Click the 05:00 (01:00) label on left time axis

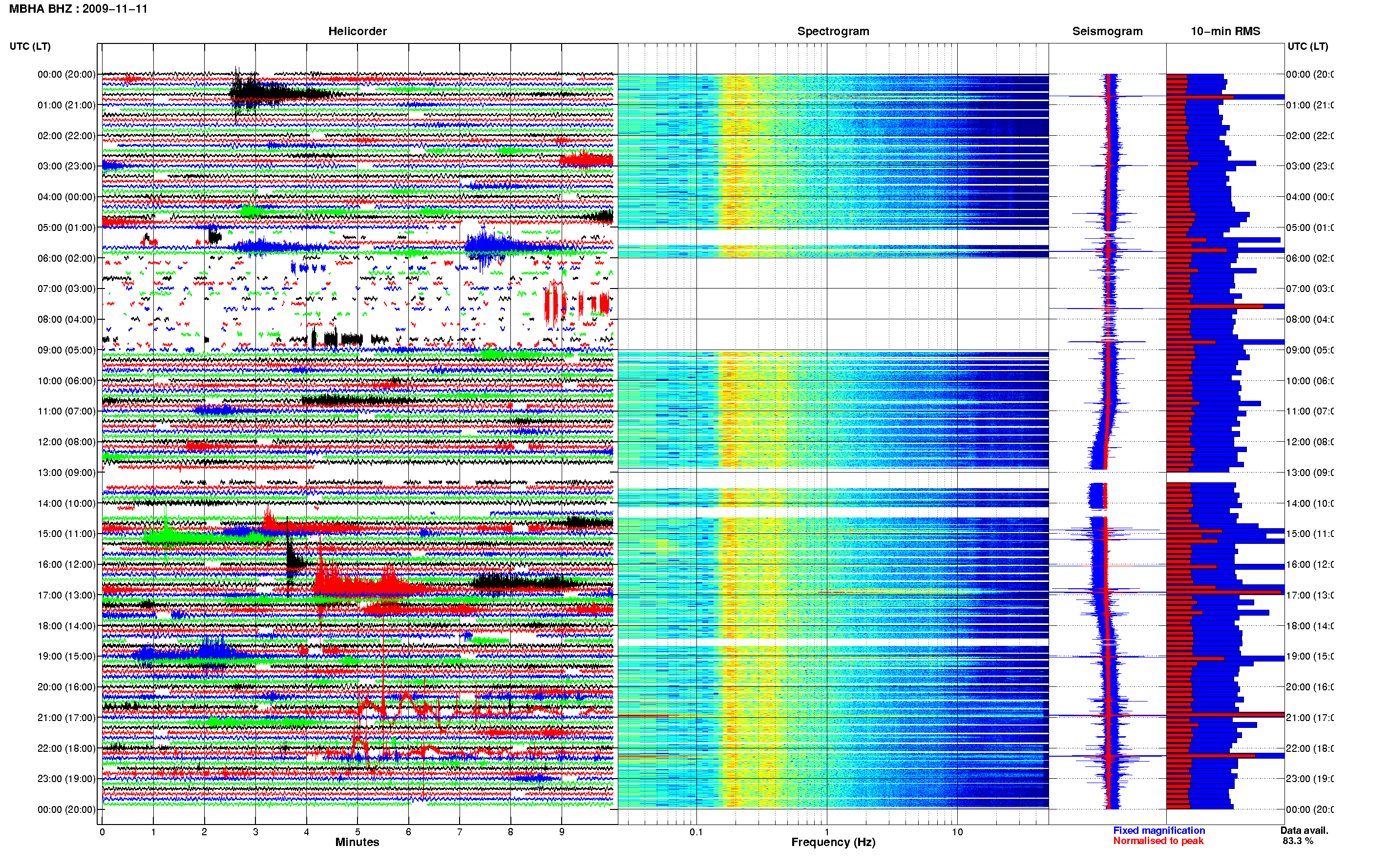coord(66,227)
